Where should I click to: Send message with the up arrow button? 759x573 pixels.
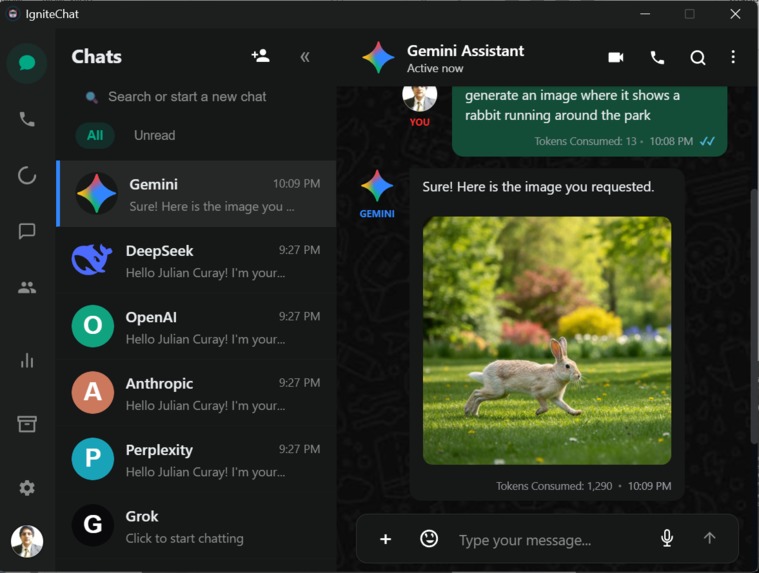[709, 538]
